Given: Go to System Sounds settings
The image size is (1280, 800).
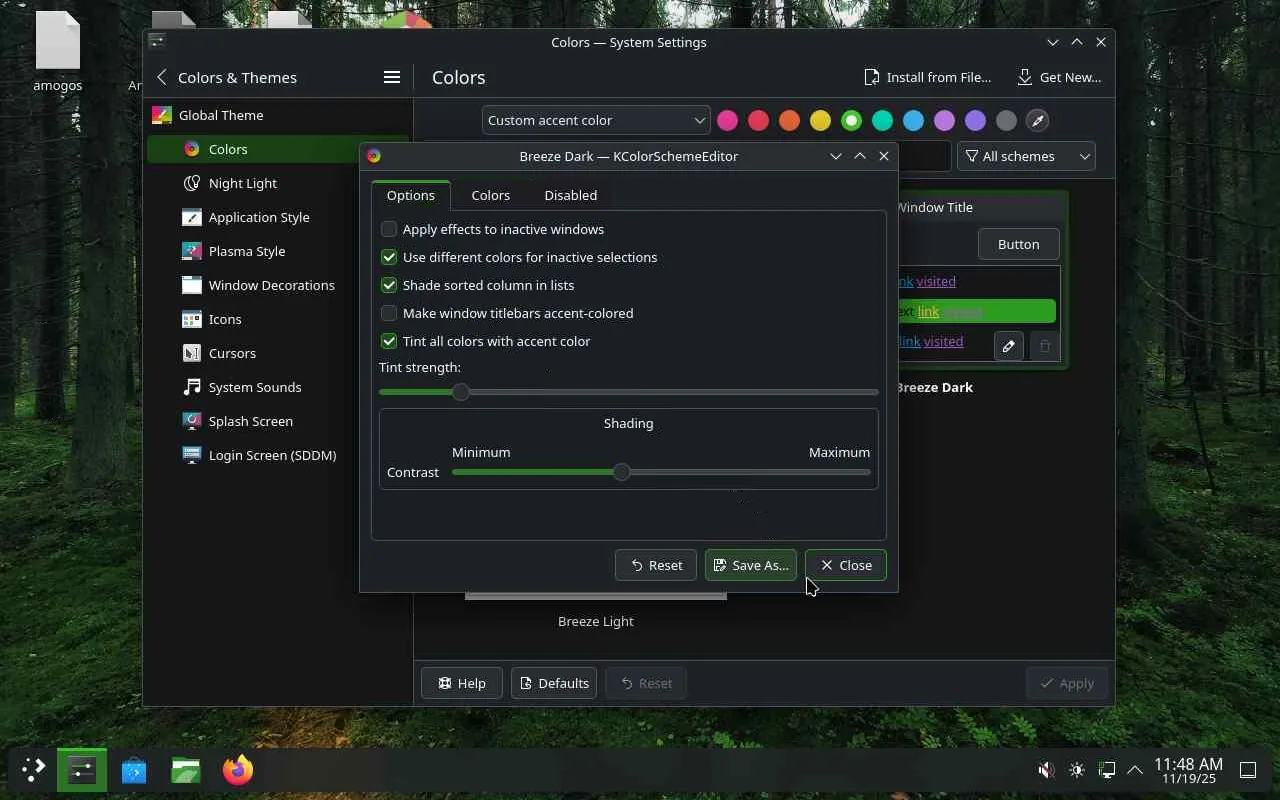Looking at the screenshot, I should (x=278, y=387).
